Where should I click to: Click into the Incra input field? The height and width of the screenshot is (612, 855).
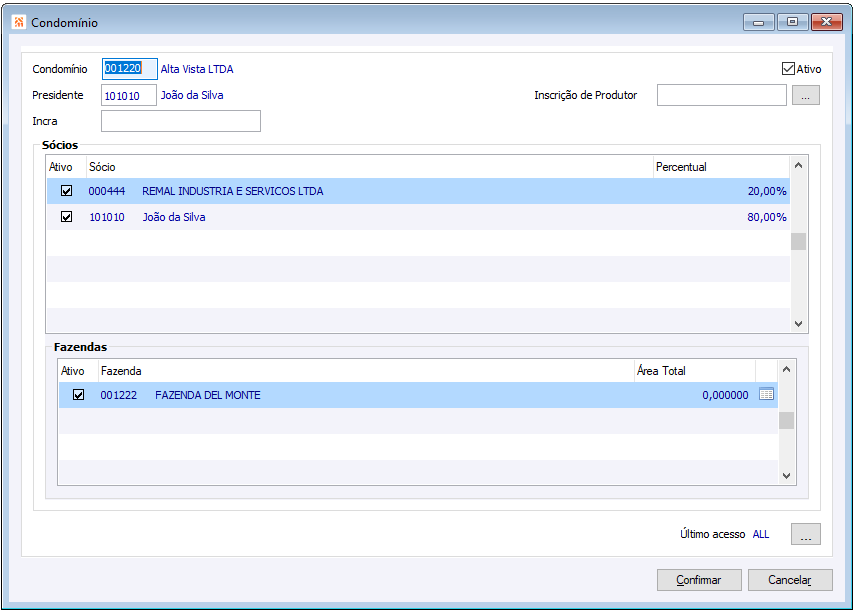pyautogui.click(x=181, y=121)
